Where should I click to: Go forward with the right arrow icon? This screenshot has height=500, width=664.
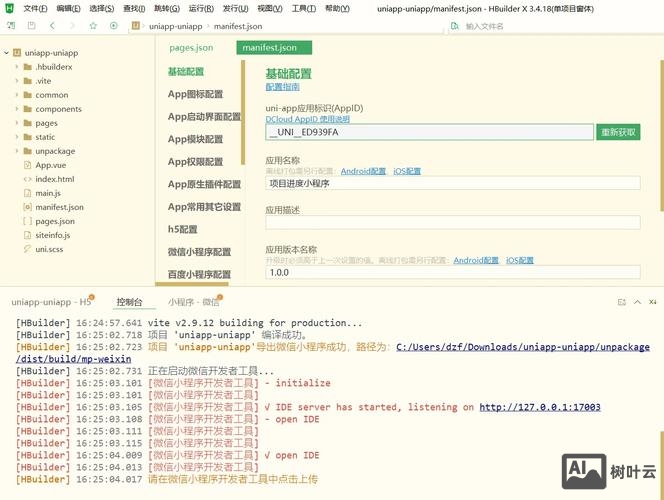72,26
